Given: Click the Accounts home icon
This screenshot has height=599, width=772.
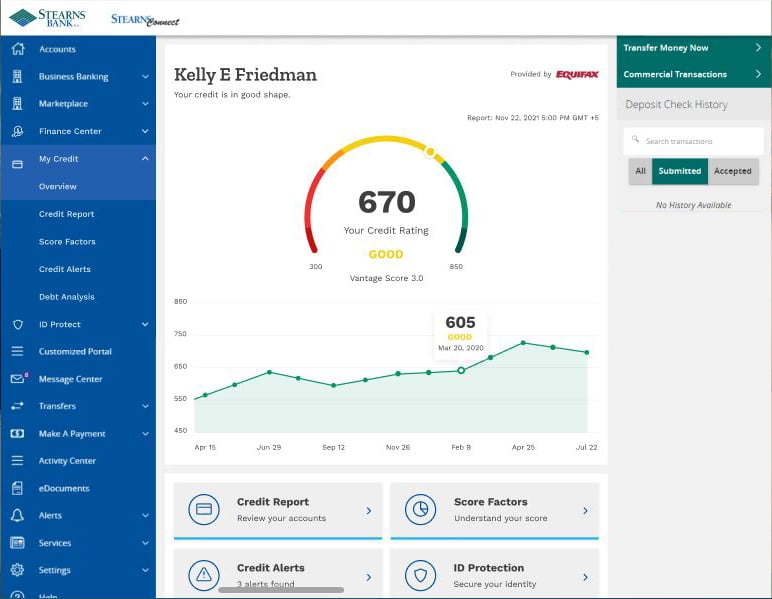Looking at the screenshot, I should pos(18,49).
